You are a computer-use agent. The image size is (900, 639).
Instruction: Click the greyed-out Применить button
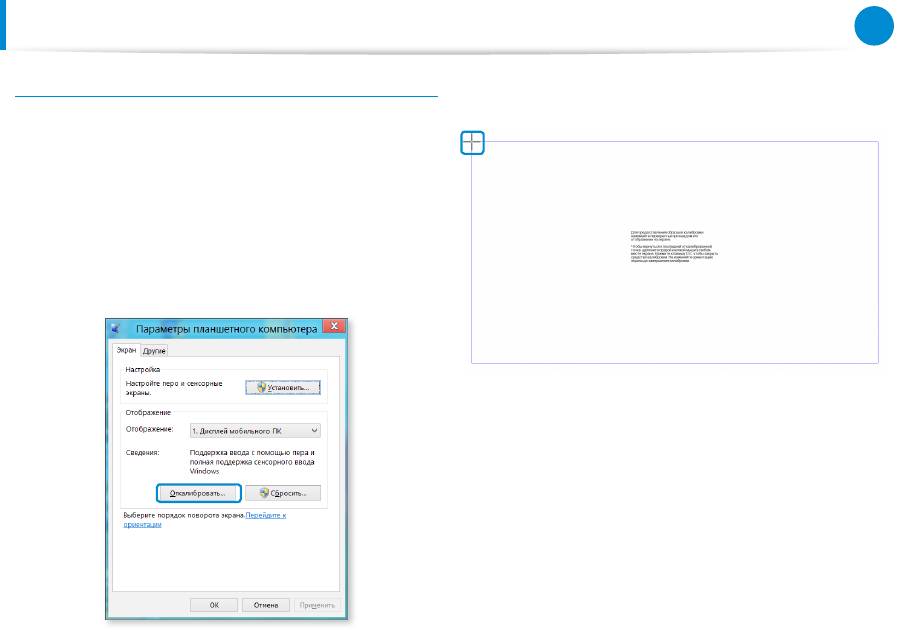pos(317,605)
